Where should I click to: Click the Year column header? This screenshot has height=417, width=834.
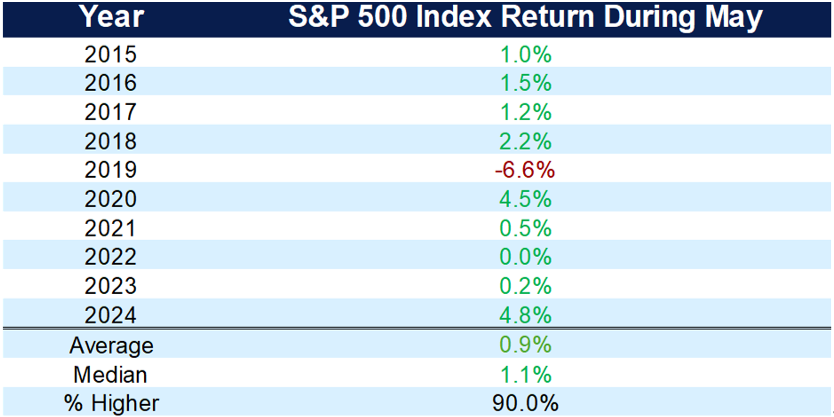(109, 17)
